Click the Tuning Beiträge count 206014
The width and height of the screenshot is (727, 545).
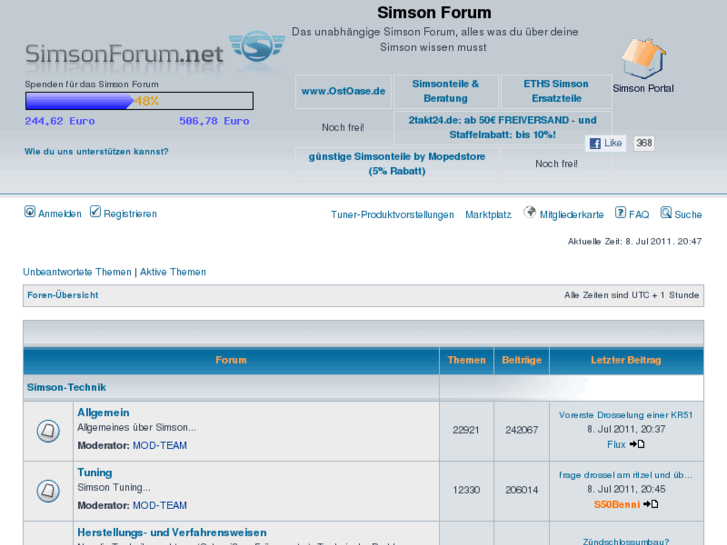coord(522,490)
